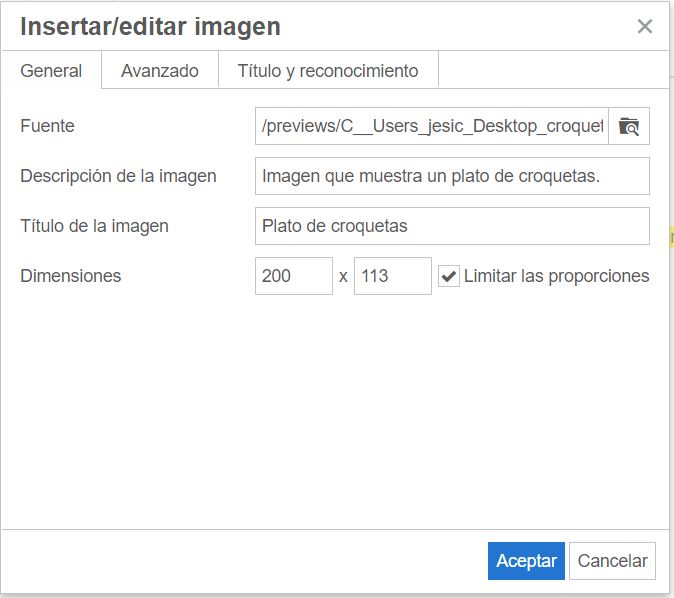Click the Cancelar button

(612, 561)
